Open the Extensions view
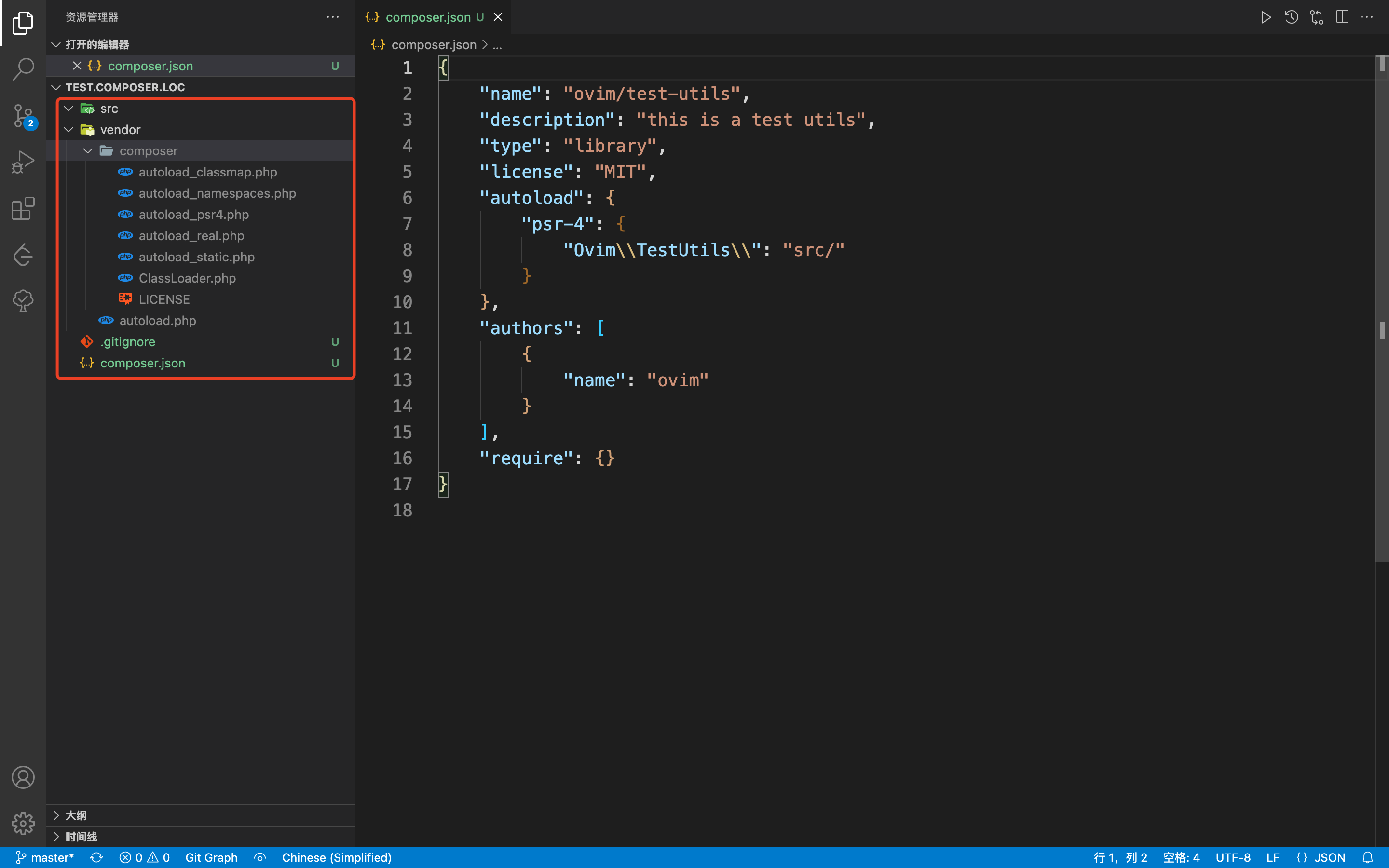 [23, 208]
